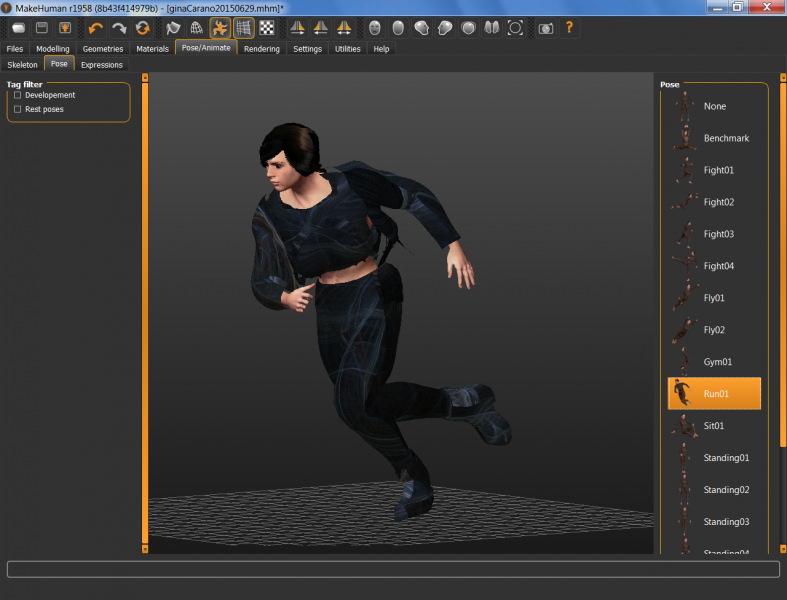This screenshot has width=787, height=600.
Task: Select the None pose option
Action: (714, 106)
